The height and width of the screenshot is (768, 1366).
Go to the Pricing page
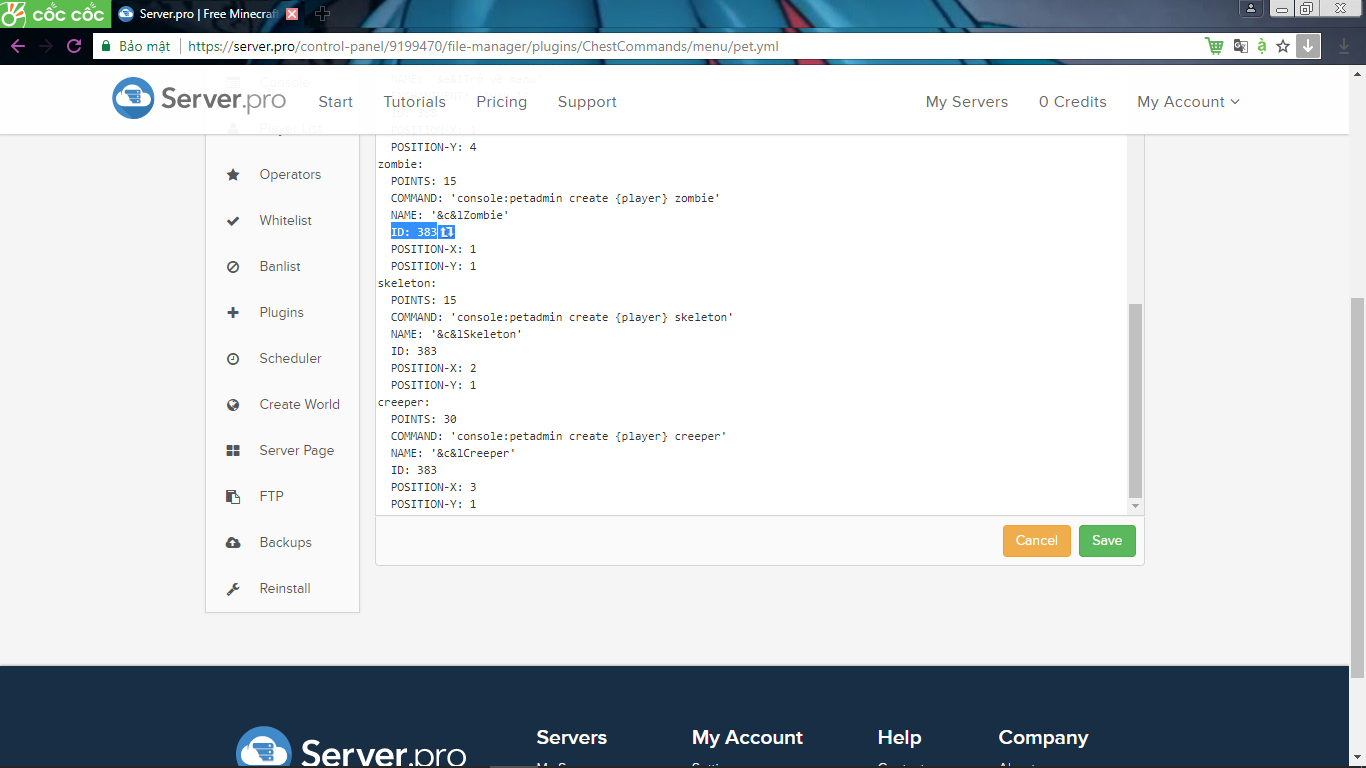[501, 102]
